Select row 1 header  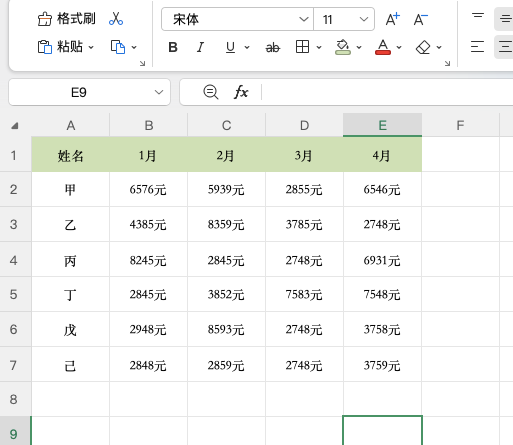[15, 155]
